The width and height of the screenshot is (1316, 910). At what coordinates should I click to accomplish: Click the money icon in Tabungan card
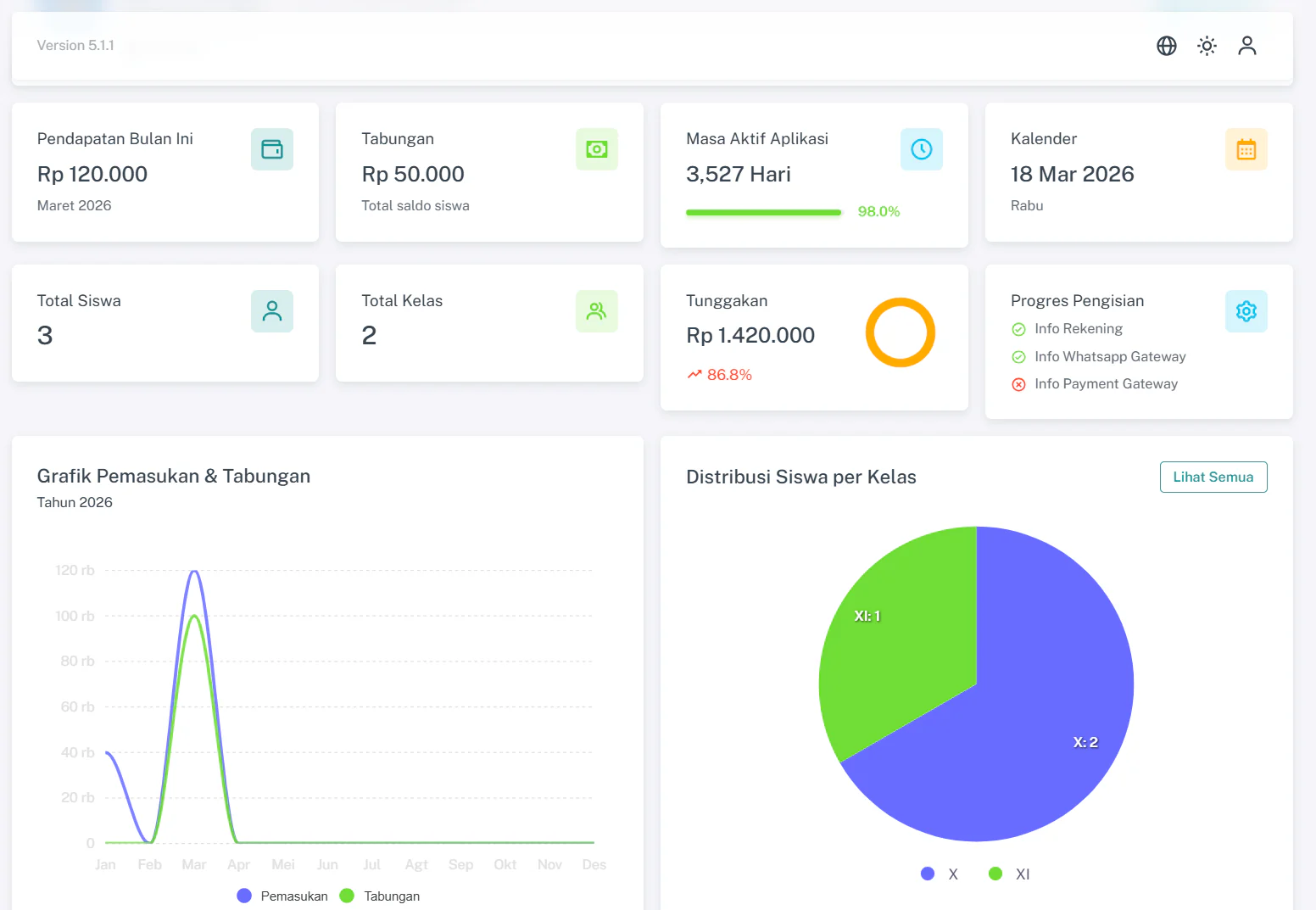(x=597, y=149)
